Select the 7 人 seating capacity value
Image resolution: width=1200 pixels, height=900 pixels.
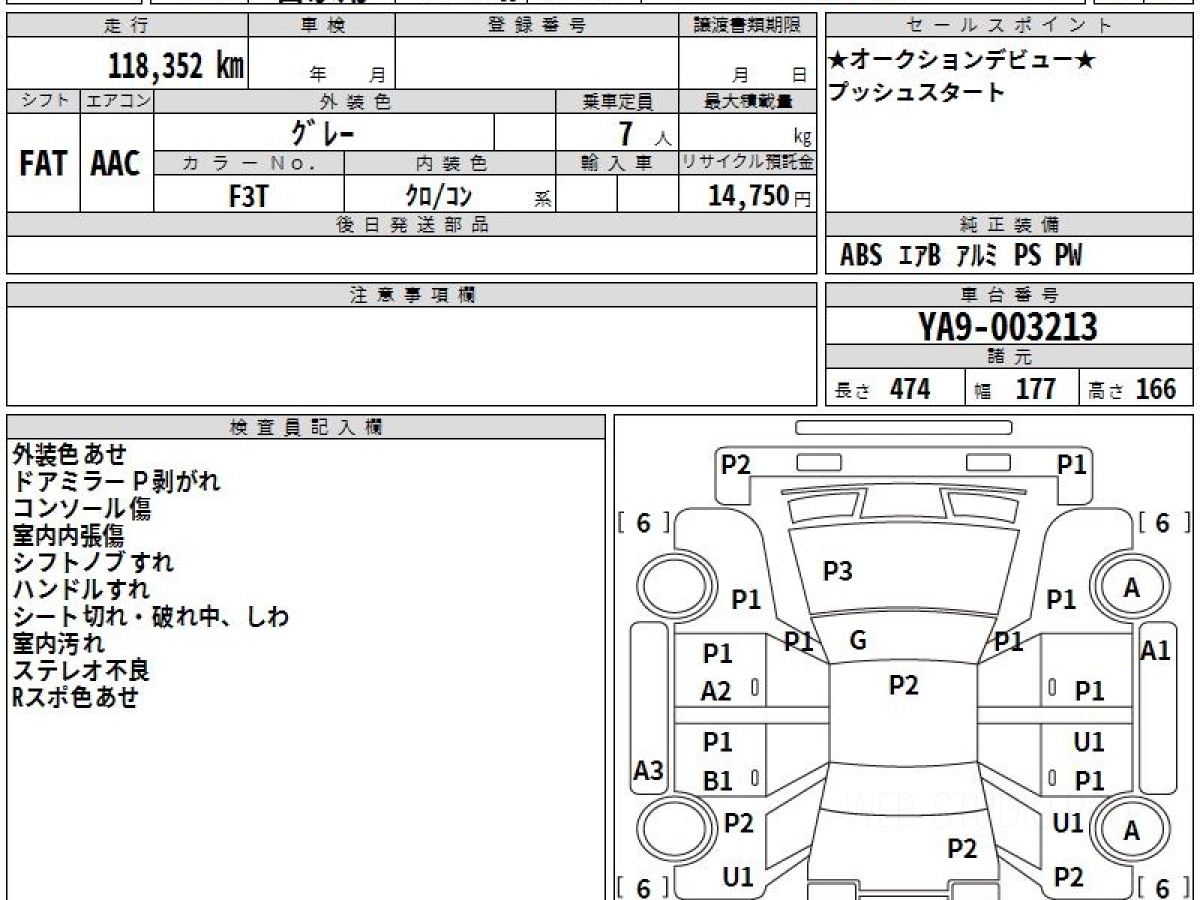pyautogui.click(x=643, y=133)
